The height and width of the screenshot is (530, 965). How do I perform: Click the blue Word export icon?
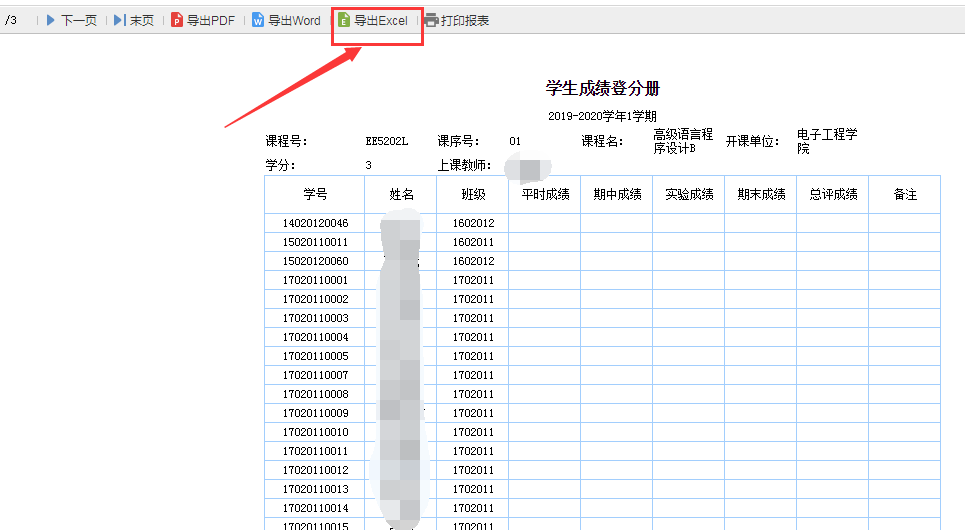coord(258,20)
